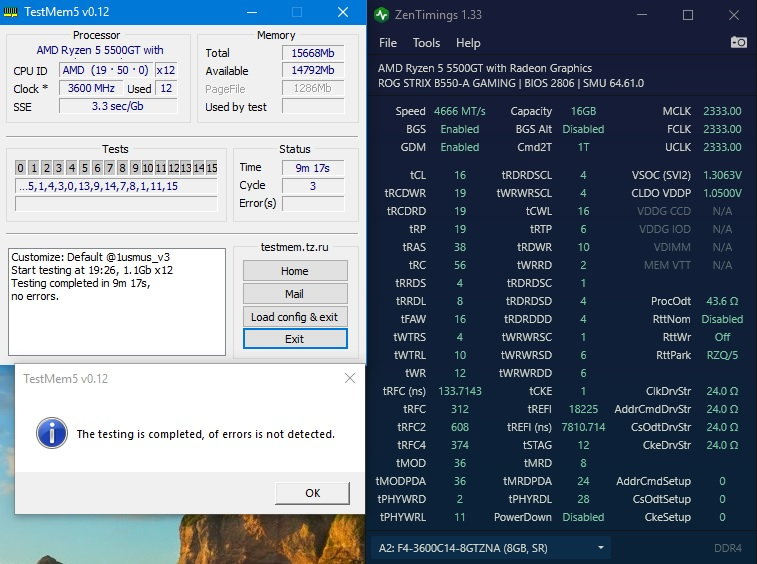Viewport: 757px width, 564px height.
Task: Click the testing log text area
Action: point(117,302)
